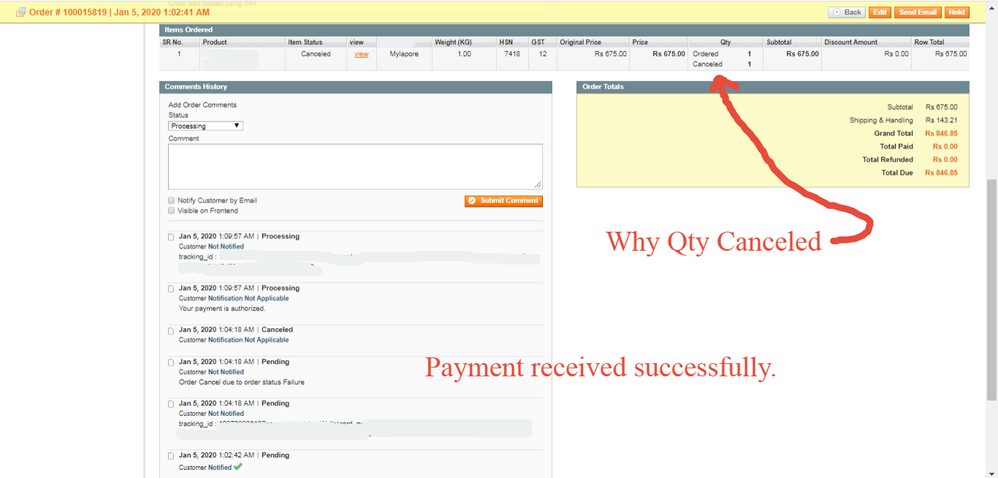
Task: Click inside the Comment text area
Action: click(355, 166)
